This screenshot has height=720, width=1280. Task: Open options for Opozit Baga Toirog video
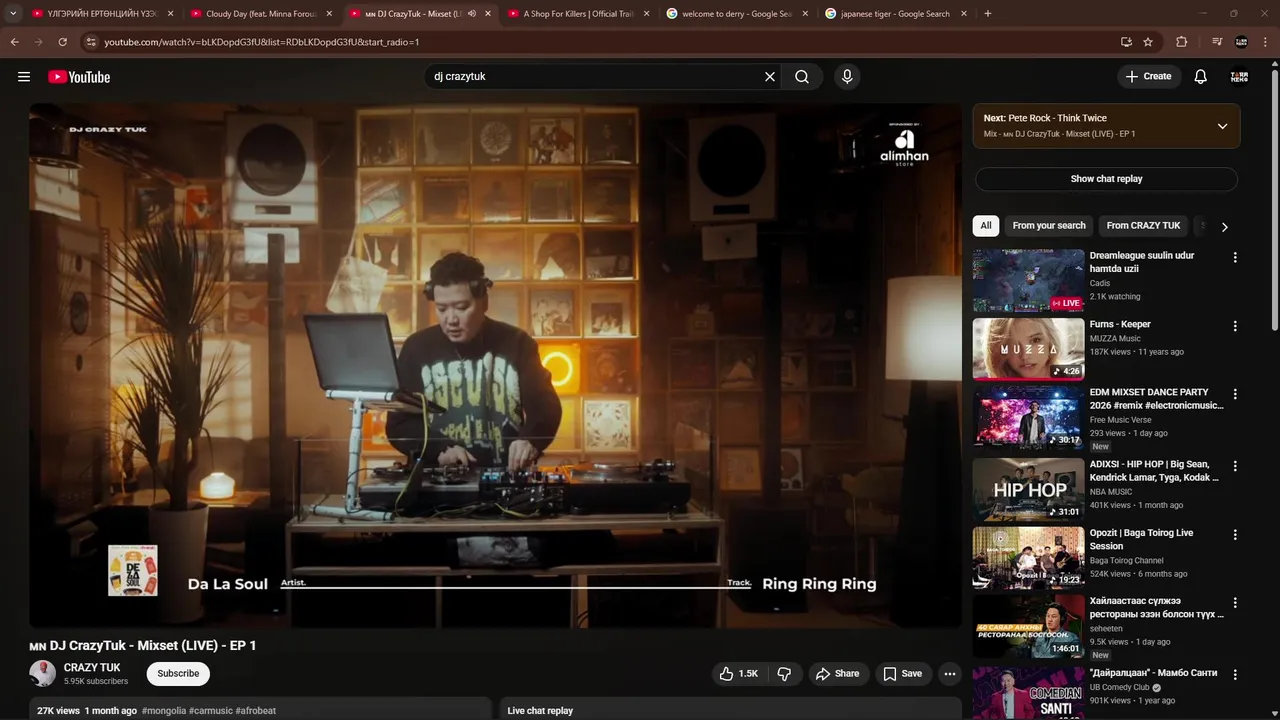tap(1235, 535)
